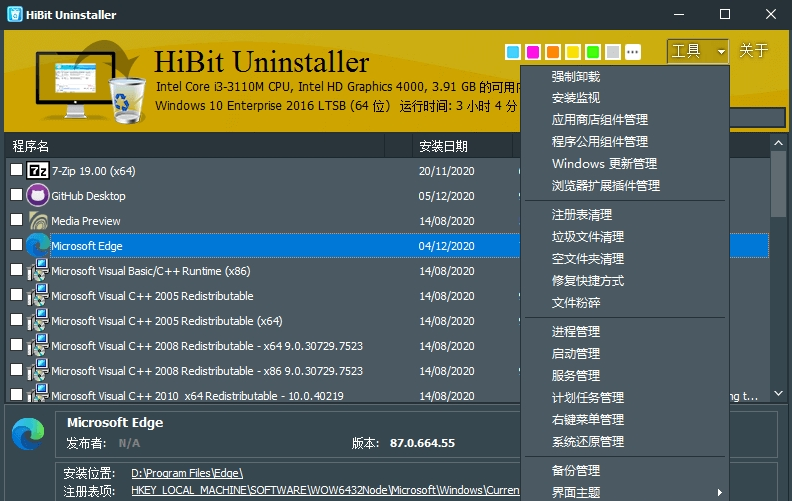Screen dimensions: 792x501
Task: Open Windows 更新管理 menu item
Action: [625, 164]
